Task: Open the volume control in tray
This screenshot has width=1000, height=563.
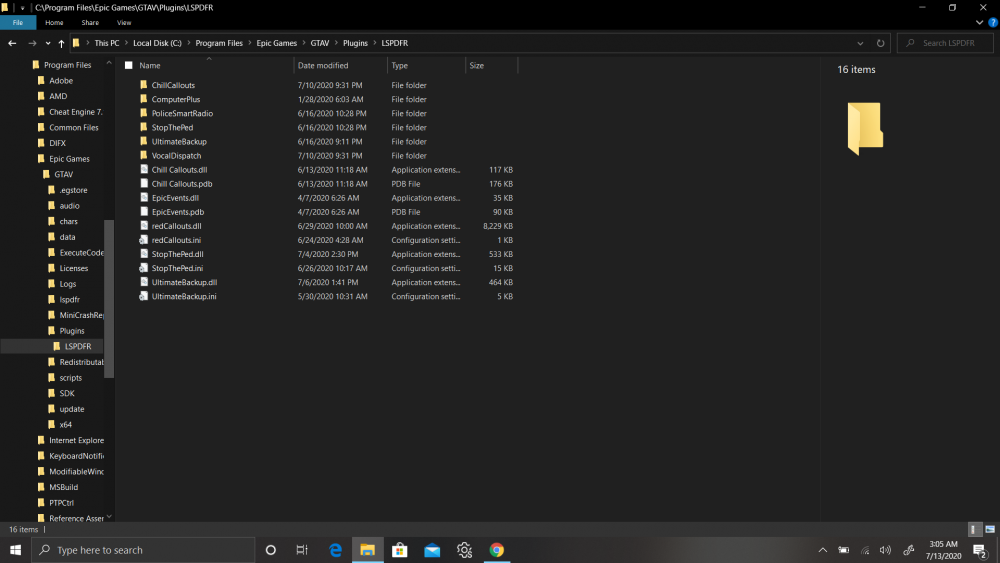Action: coord(885,550)
